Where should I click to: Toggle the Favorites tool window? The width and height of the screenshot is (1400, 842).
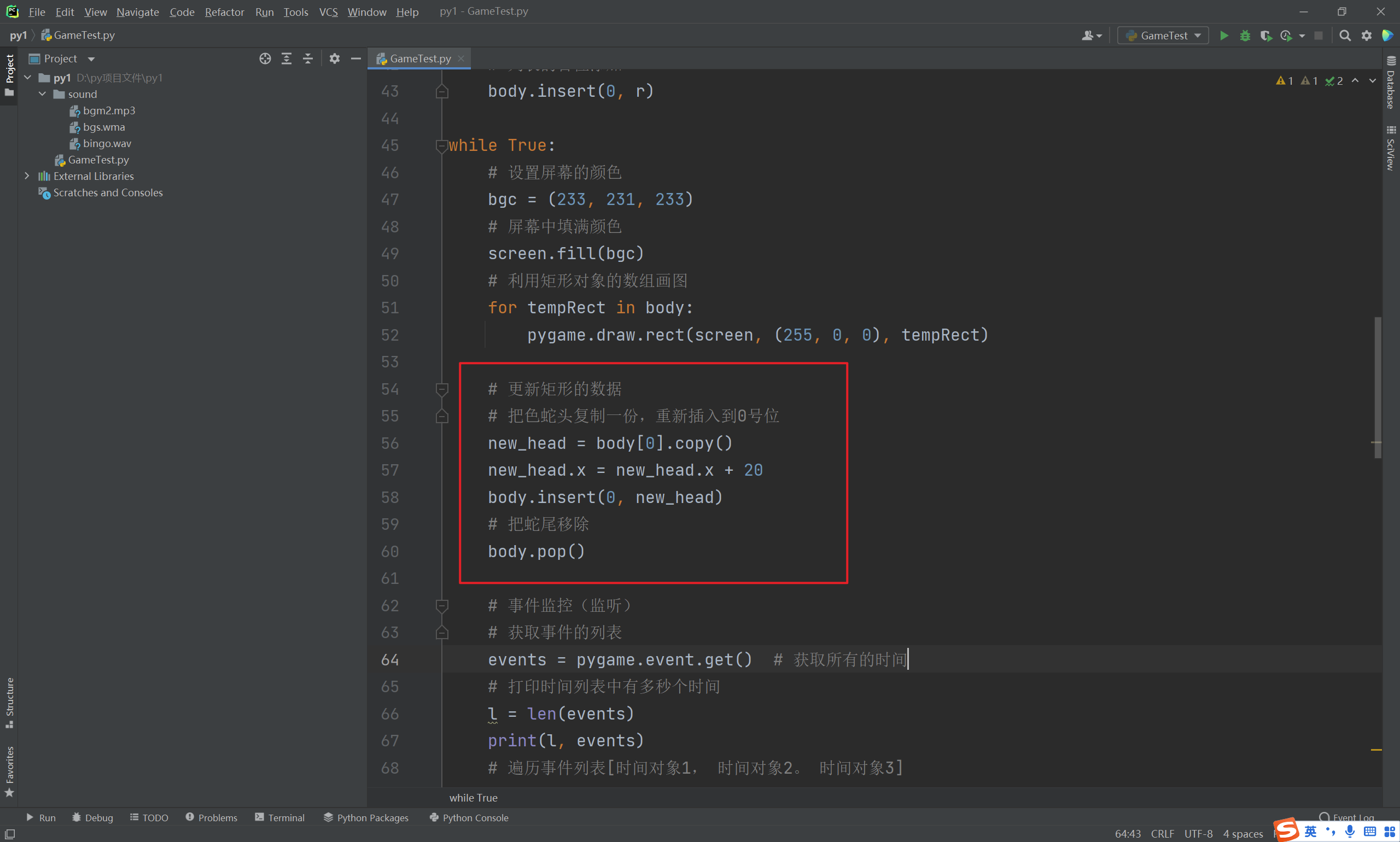[x=9, y=770]
